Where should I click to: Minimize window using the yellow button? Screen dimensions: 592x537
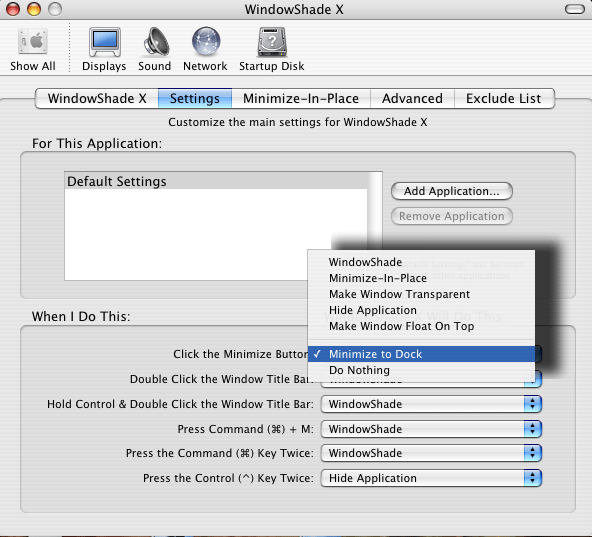click(34, 9)
